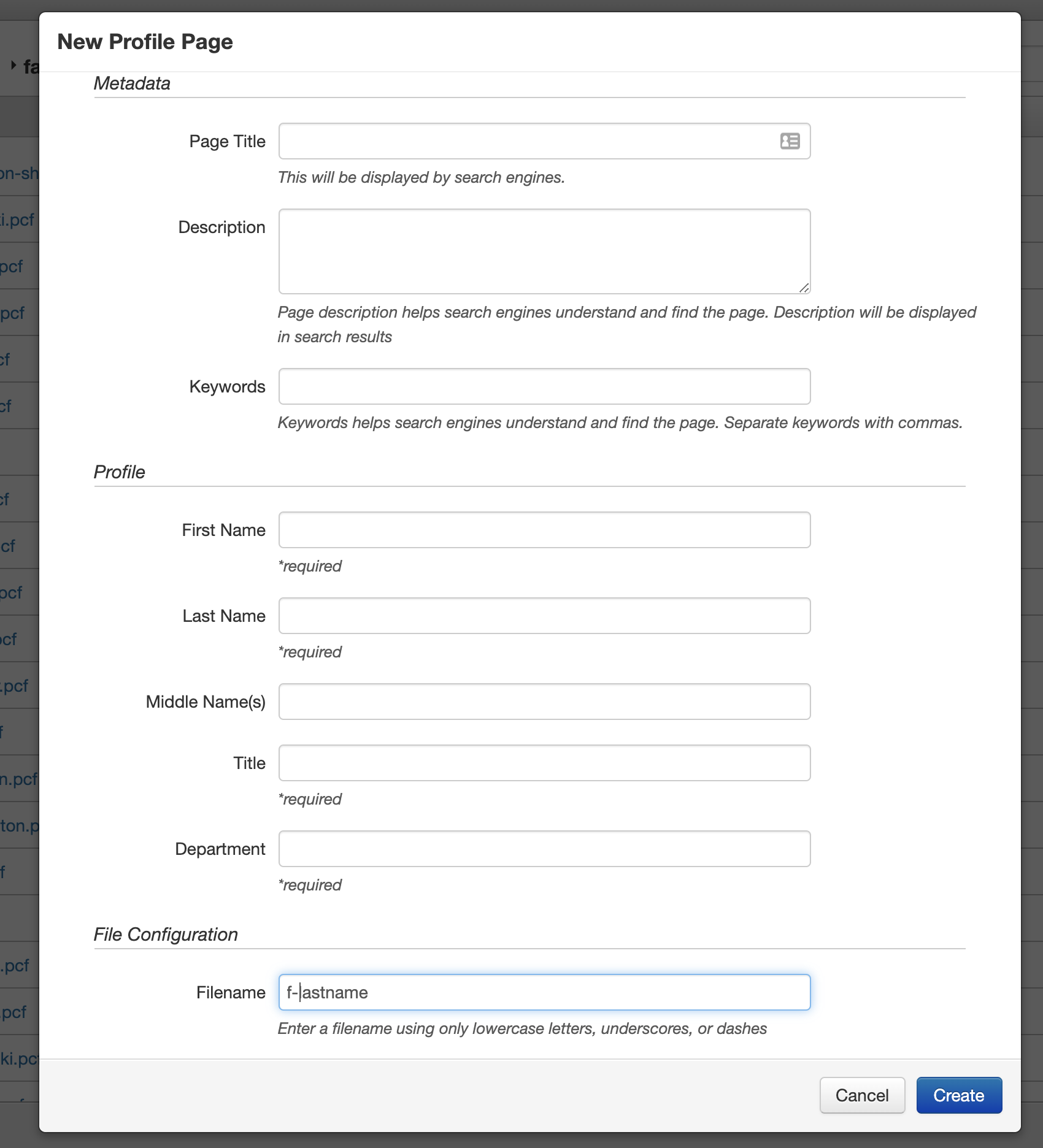Click the 'Middle Name(s)' label

(206, 702)
